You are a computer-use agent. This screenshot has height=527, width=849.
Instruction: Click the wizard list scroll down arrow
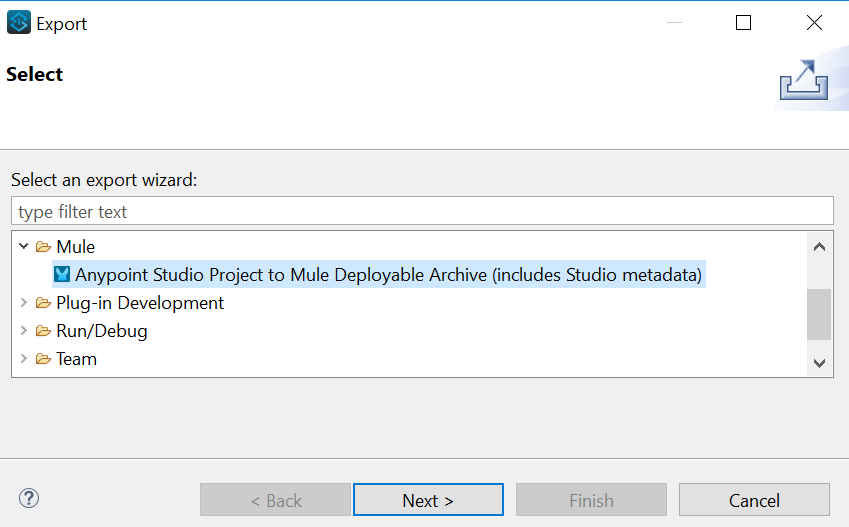coord(819,363)
